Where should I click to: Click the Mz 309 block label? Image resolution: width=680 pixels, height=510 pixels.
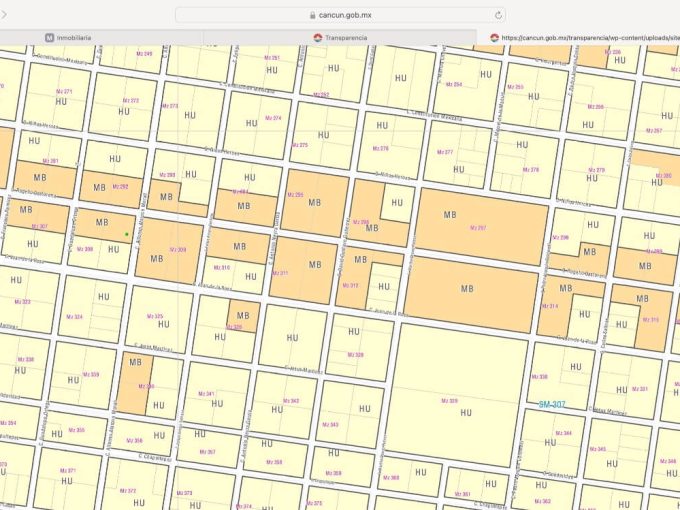pos(178,249)
